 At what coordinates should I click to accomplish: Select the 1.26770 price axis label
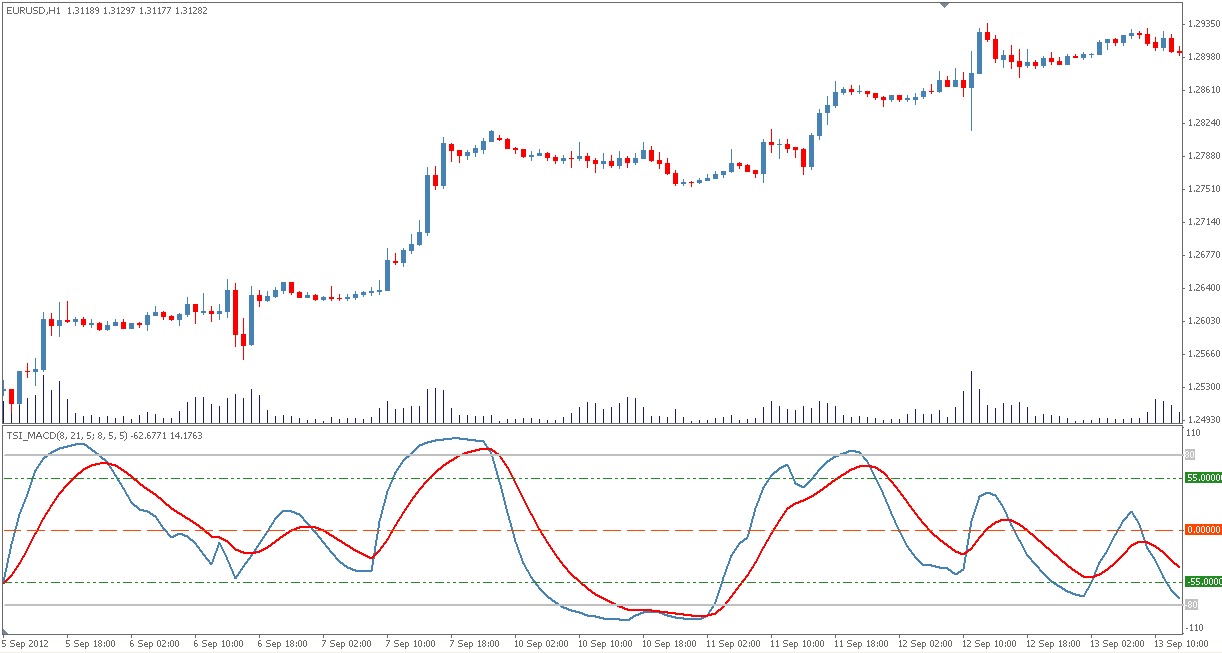point(1204,254)
